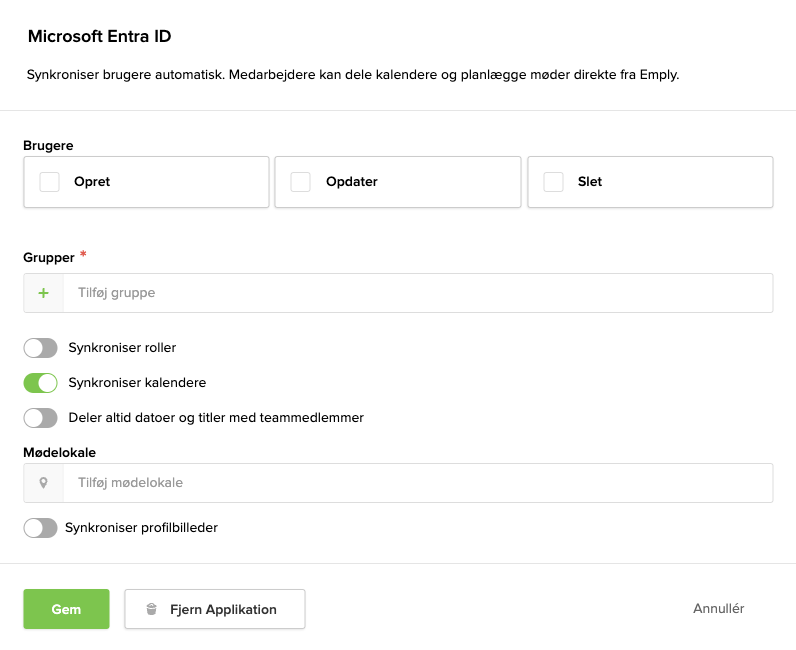
Task: Click the Fjern Applikation button text
Action: pos(223,609)
